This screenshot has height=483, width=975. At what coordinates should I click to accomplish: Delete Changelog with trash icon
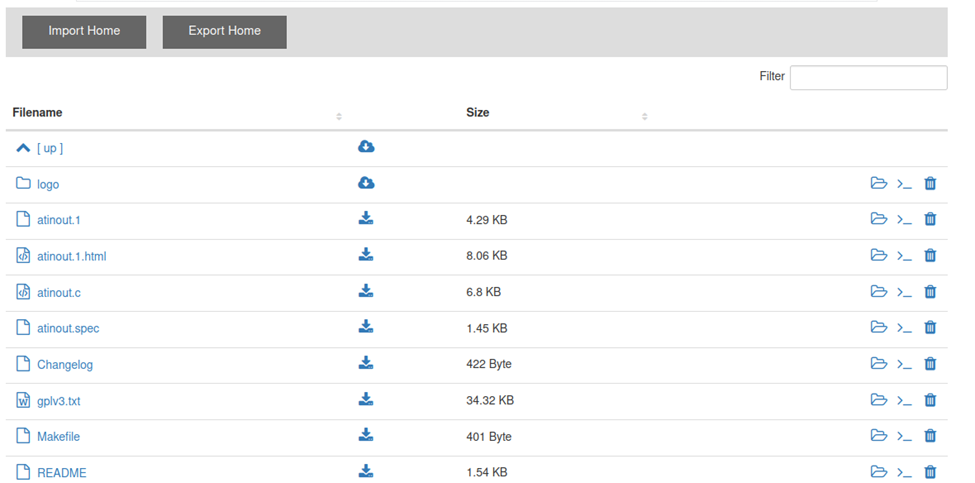pyautogui.click(x=930, y=362)
